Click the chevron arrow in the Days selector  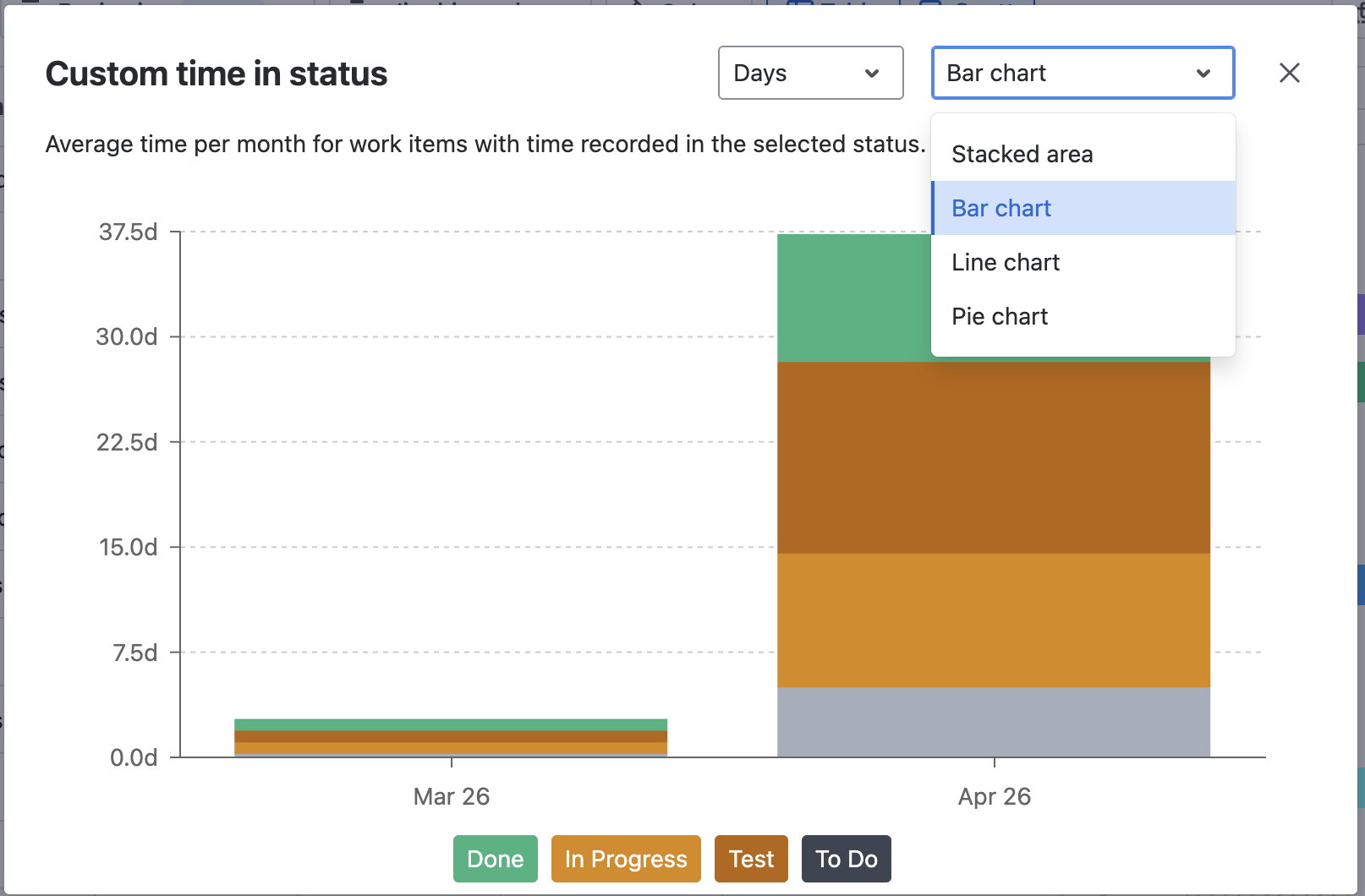[872, 74]
